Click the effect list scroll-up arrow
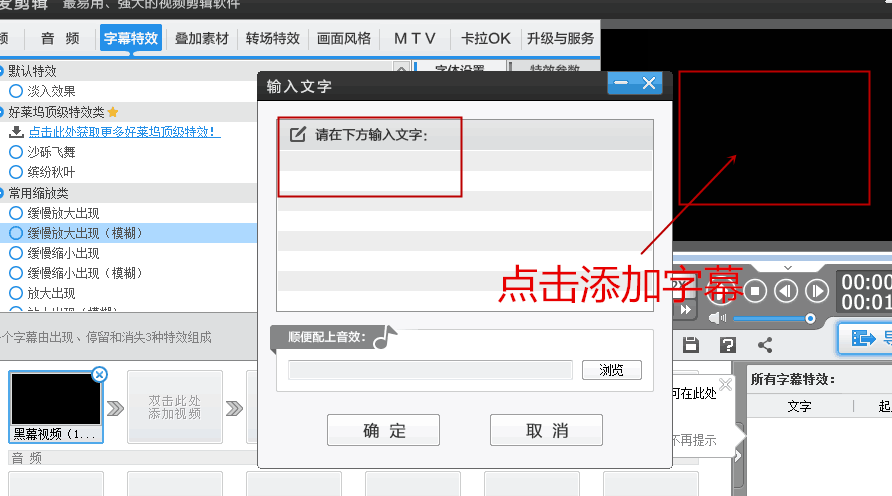Viewport: 892px width, 496px height. click(x=402, y=68)
